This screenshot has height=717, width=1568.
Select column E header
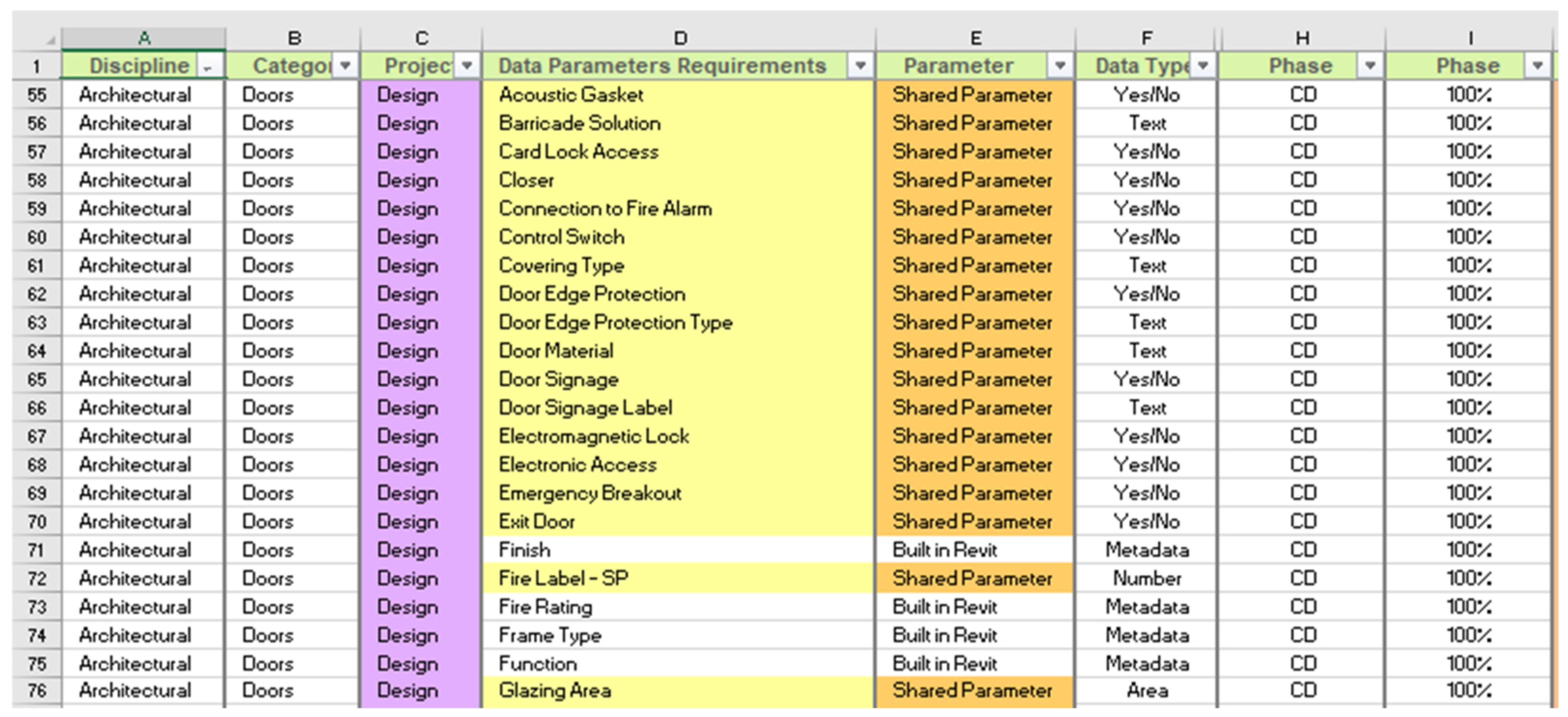pos(975,38)
